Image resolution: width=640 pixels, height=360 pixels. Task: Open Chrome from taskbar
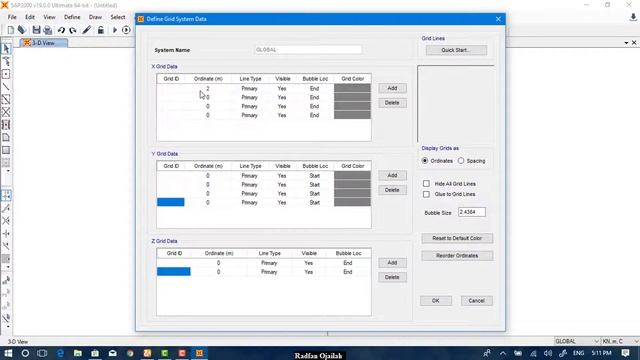(130, 353)
